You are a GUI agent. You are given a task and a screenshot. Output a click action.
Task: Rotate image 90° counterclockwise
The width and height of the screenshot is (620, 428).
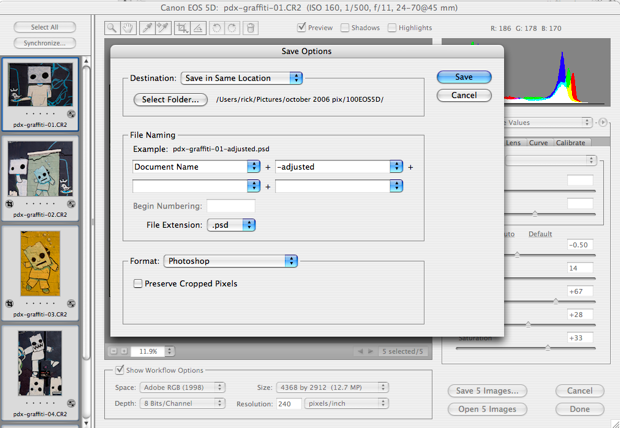tap(217, 28)
